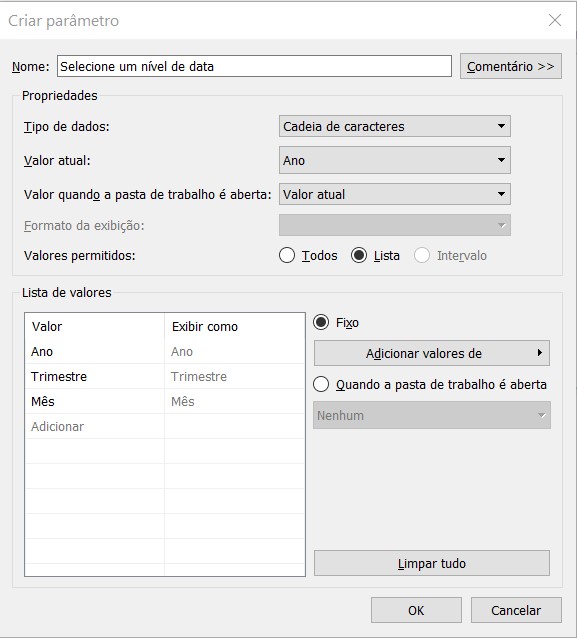Click the Ano value cell

95,352
